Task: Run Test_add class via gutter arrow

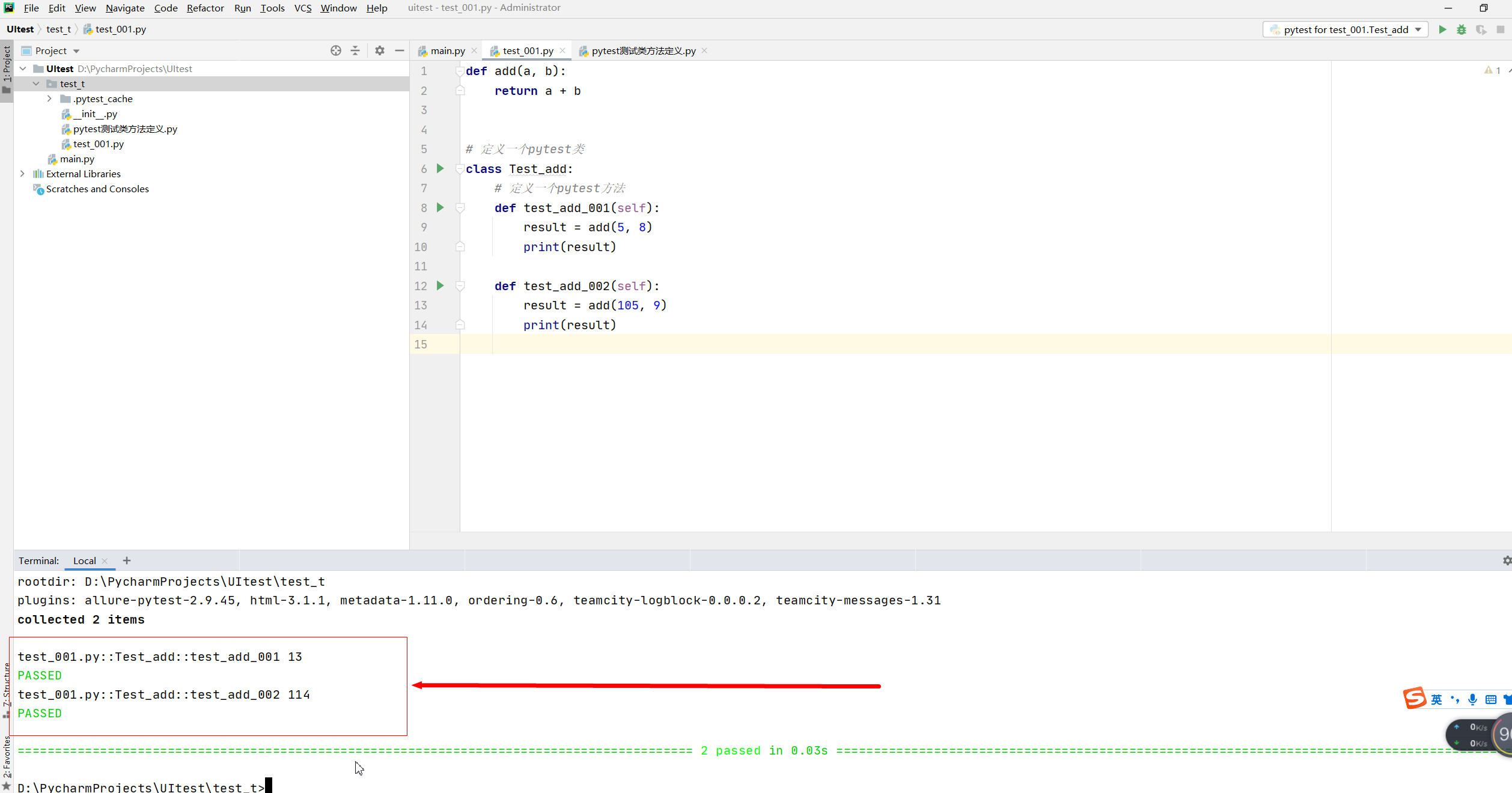Action: pyautogui.click(x=440, y=169)
